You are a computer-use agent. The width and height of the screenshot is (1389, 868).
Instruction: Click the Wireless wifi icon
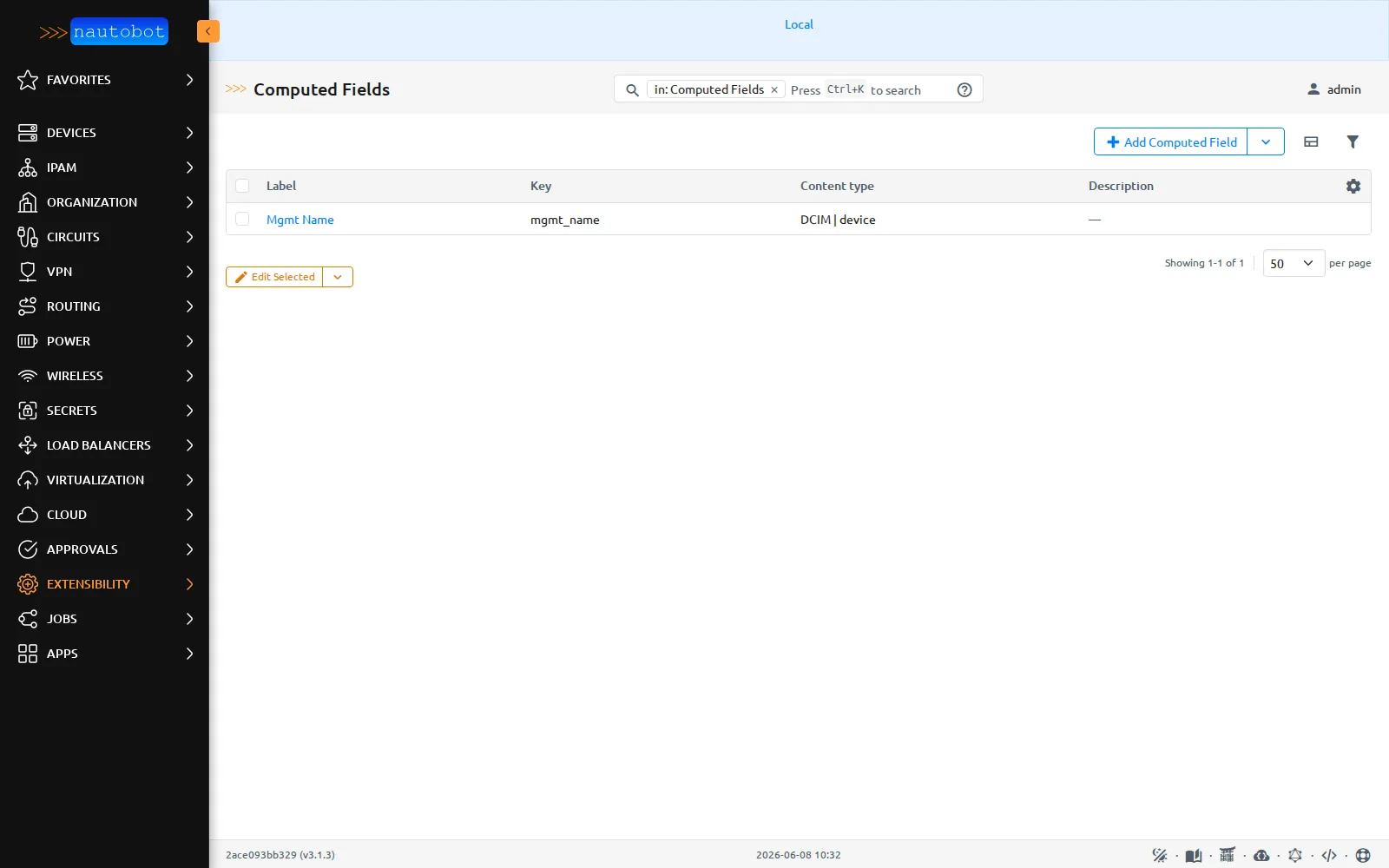pos(28,376)
